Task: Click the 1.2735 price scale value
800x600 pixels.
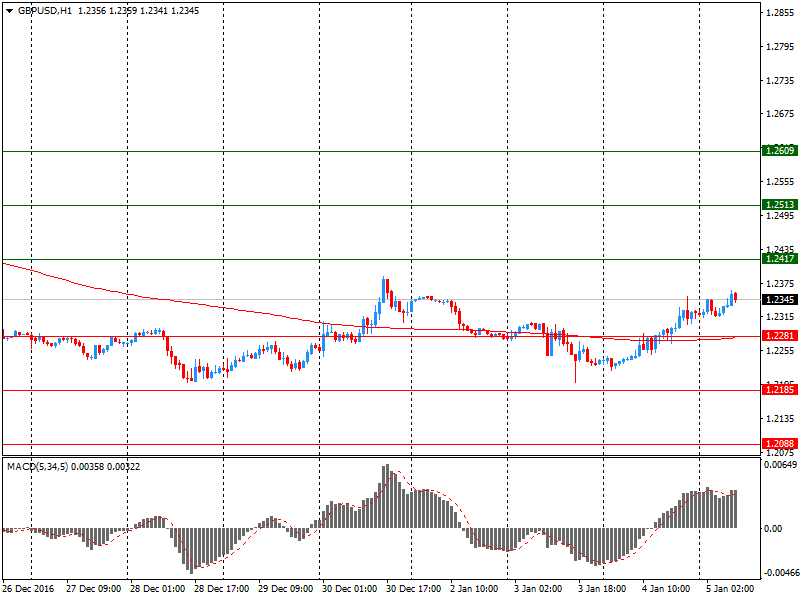Action: [781, 81]
